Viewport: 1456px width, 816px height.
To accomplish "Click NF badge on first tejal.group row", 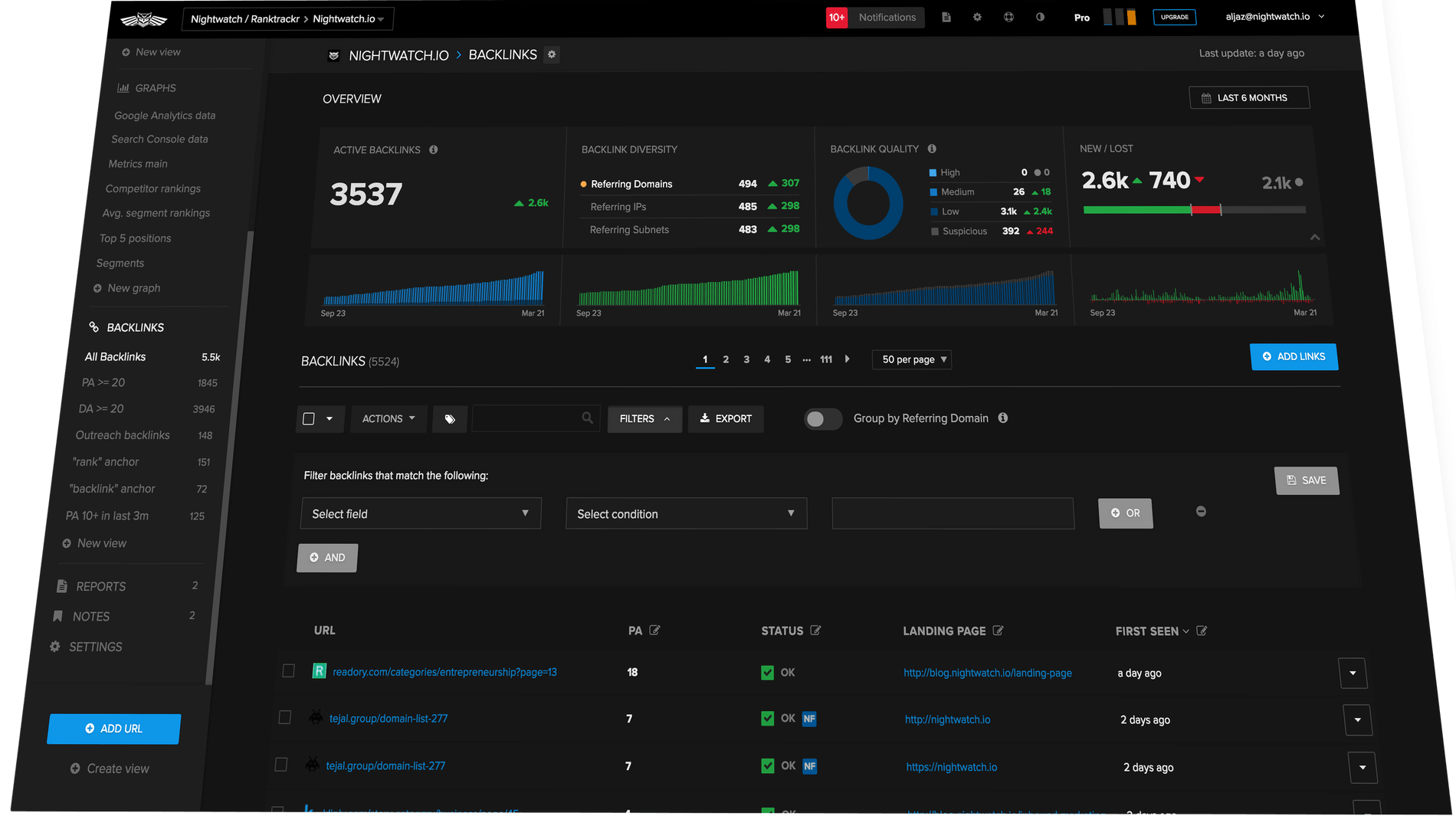I will tap(809, 719).
